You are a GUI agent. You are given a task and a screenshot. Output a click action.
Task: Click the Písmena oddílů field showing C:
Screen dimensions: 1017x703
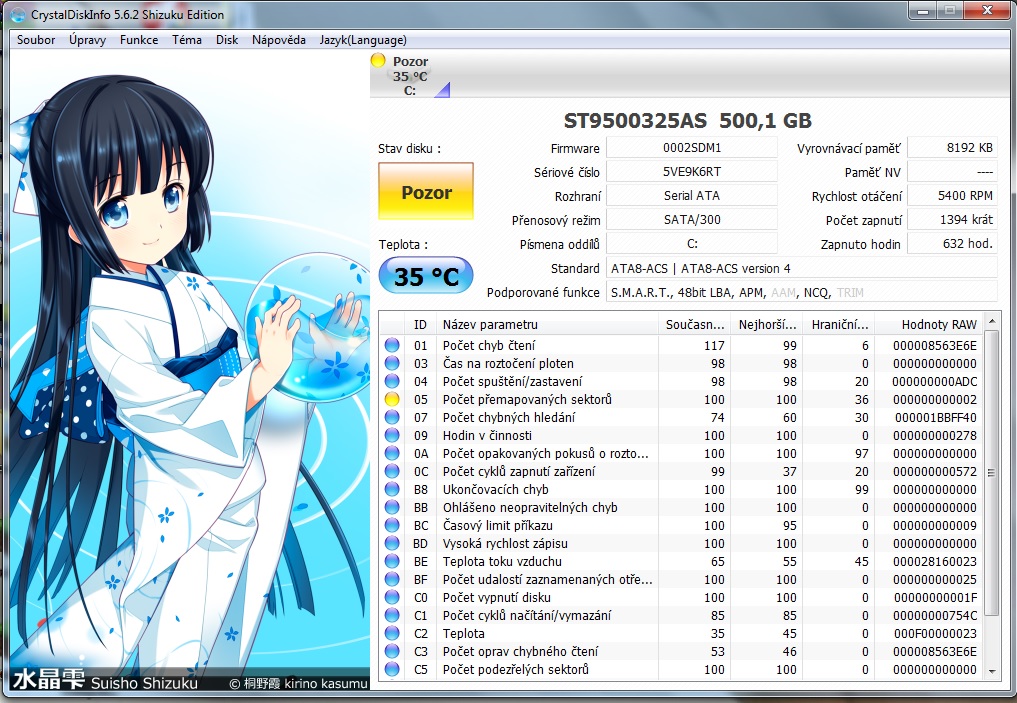point(691,244)
